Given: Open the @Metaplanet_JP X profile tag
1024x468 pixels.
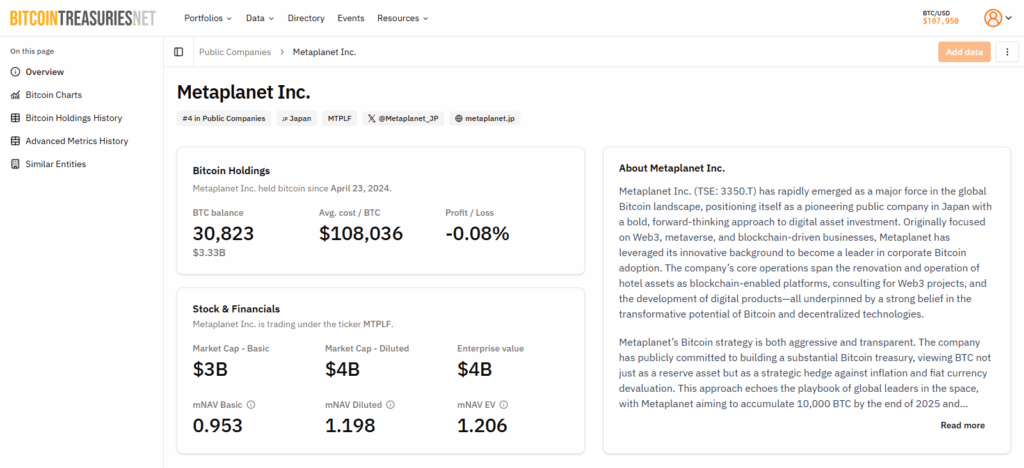Looking at the screenshot, I should click(x=402, y=118).
